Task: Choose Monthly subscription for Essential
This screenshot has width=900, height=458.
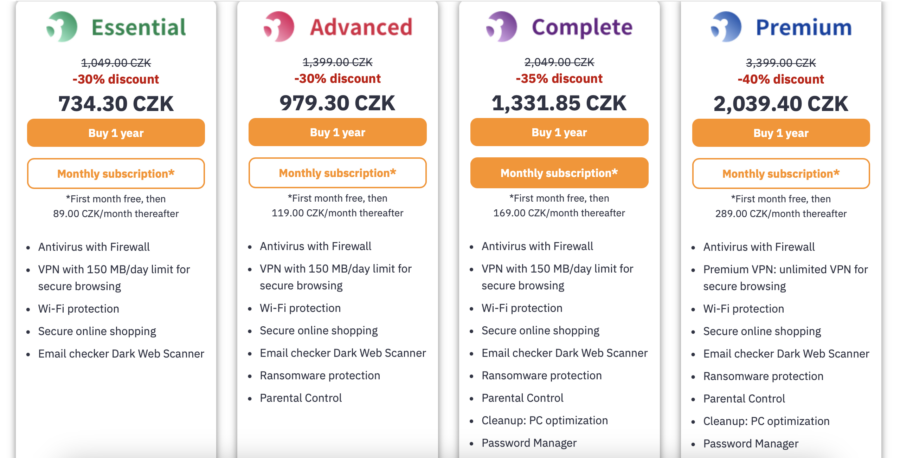Action: click(116, 173)
